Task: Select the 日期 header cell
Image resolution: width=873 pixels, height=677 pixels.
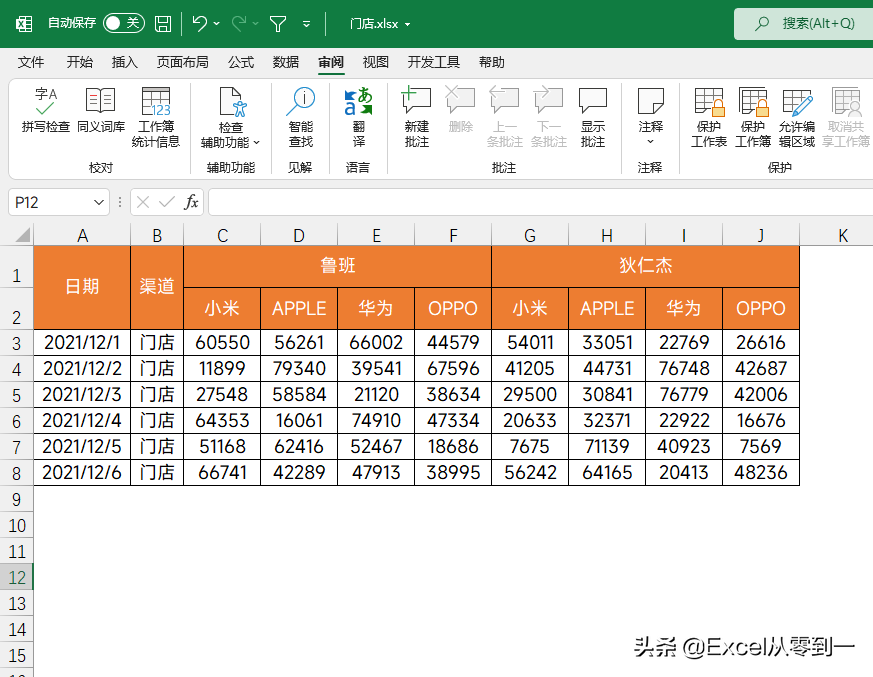Action: [x=82, y=287]
